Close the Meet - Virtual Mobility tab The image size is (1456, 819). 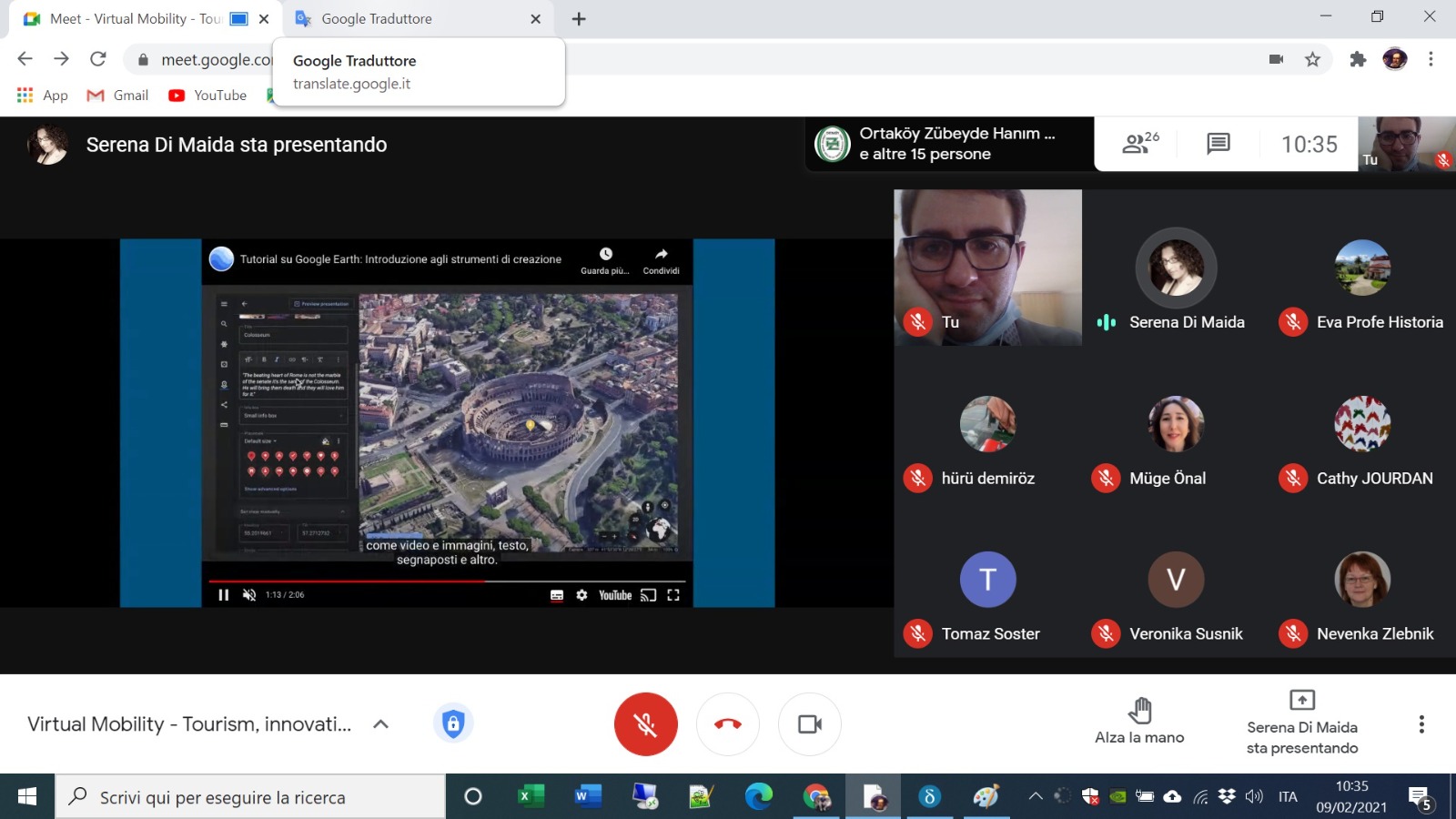(x=264, y=19)
